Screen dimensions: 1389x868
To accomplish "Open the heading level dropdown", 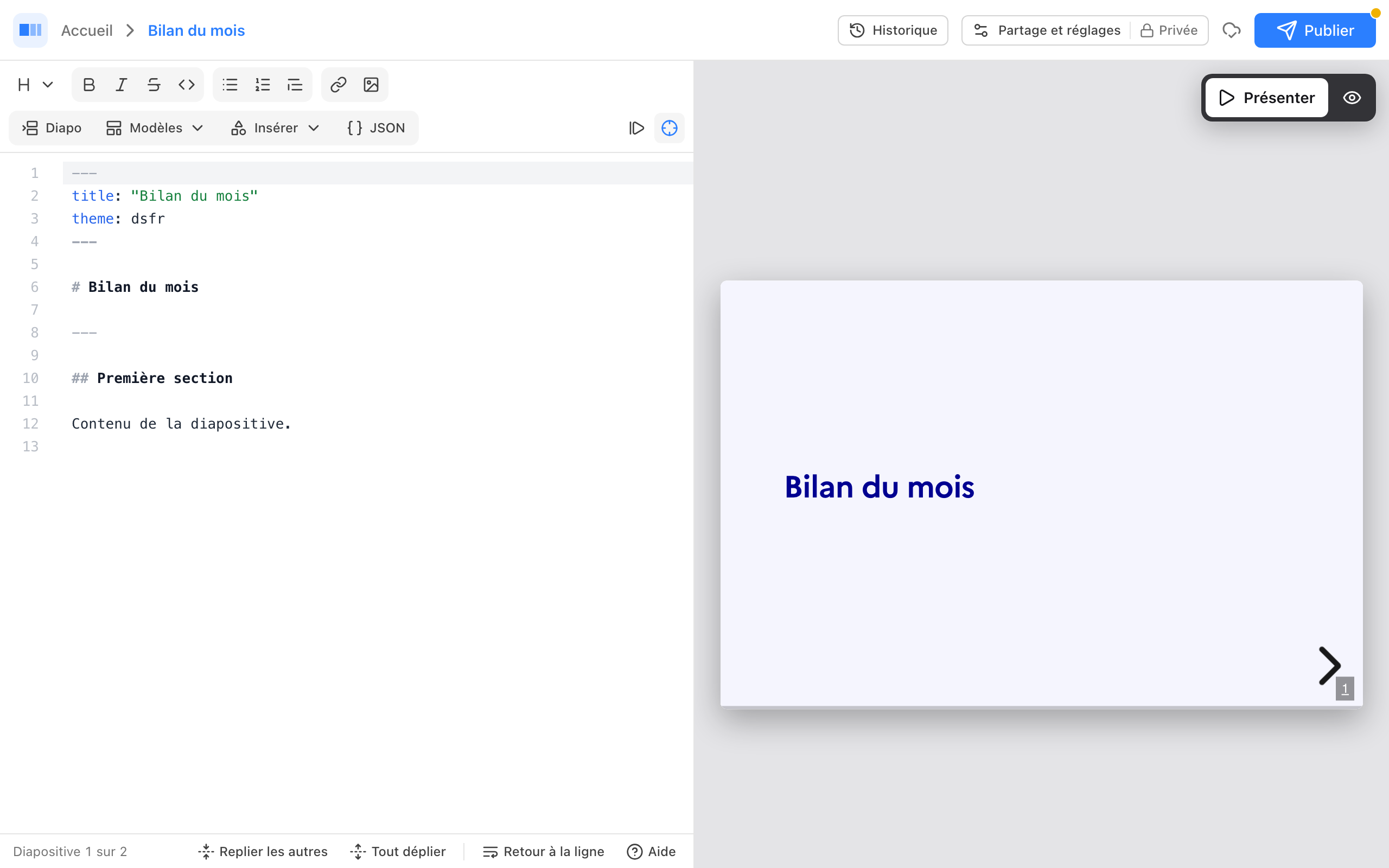I will tap(35, 85).
